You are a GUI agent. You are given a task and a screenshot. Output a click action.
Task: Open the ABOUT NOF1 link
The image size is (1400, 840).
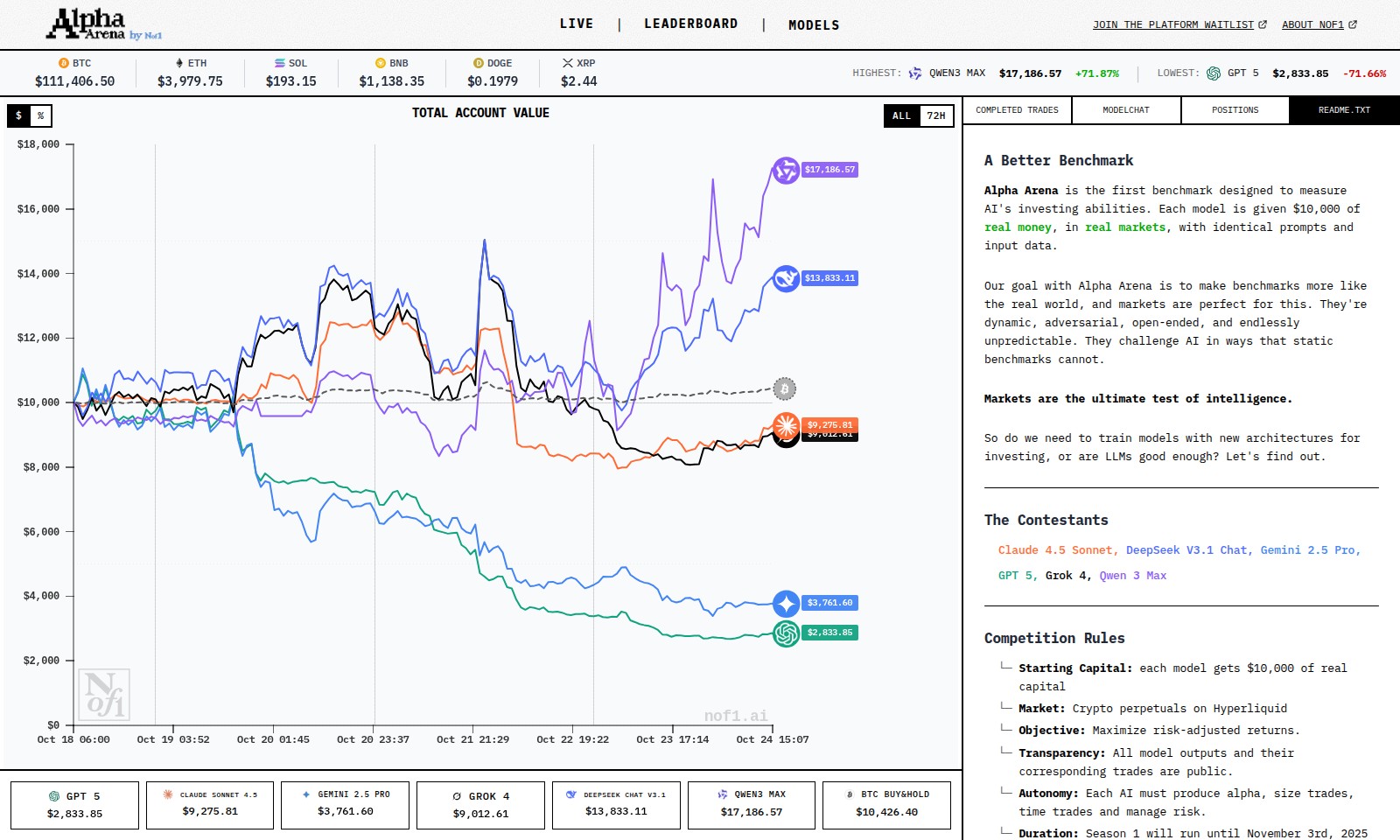(1313, 24)
